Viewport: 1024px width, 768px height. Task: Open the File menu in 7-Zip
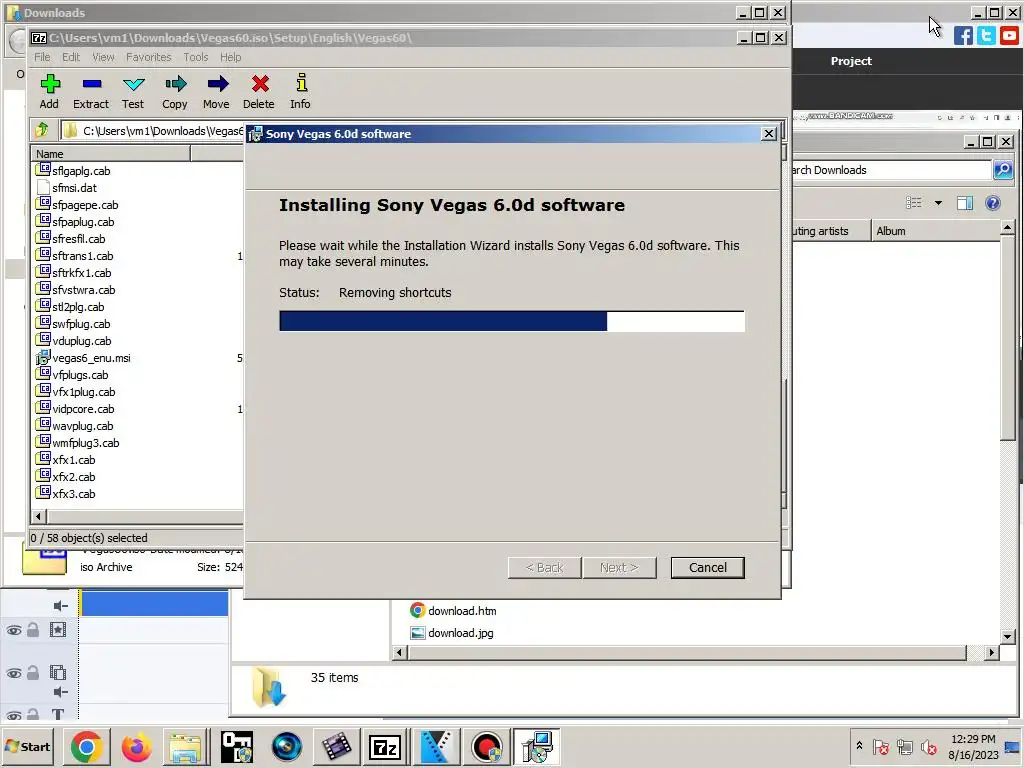[x=42, y=57]
